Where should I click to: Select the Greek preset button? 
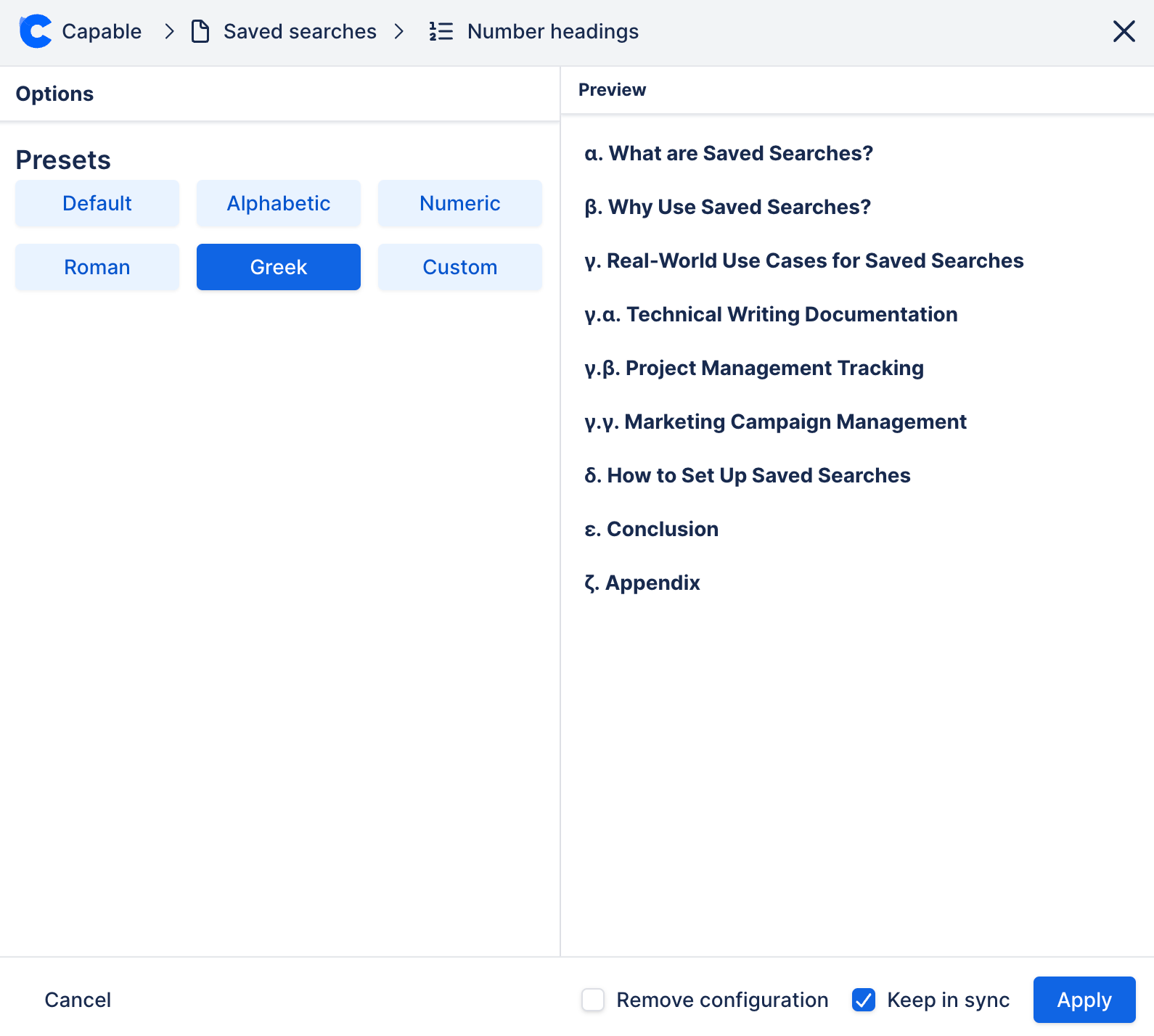coord(279,267)
